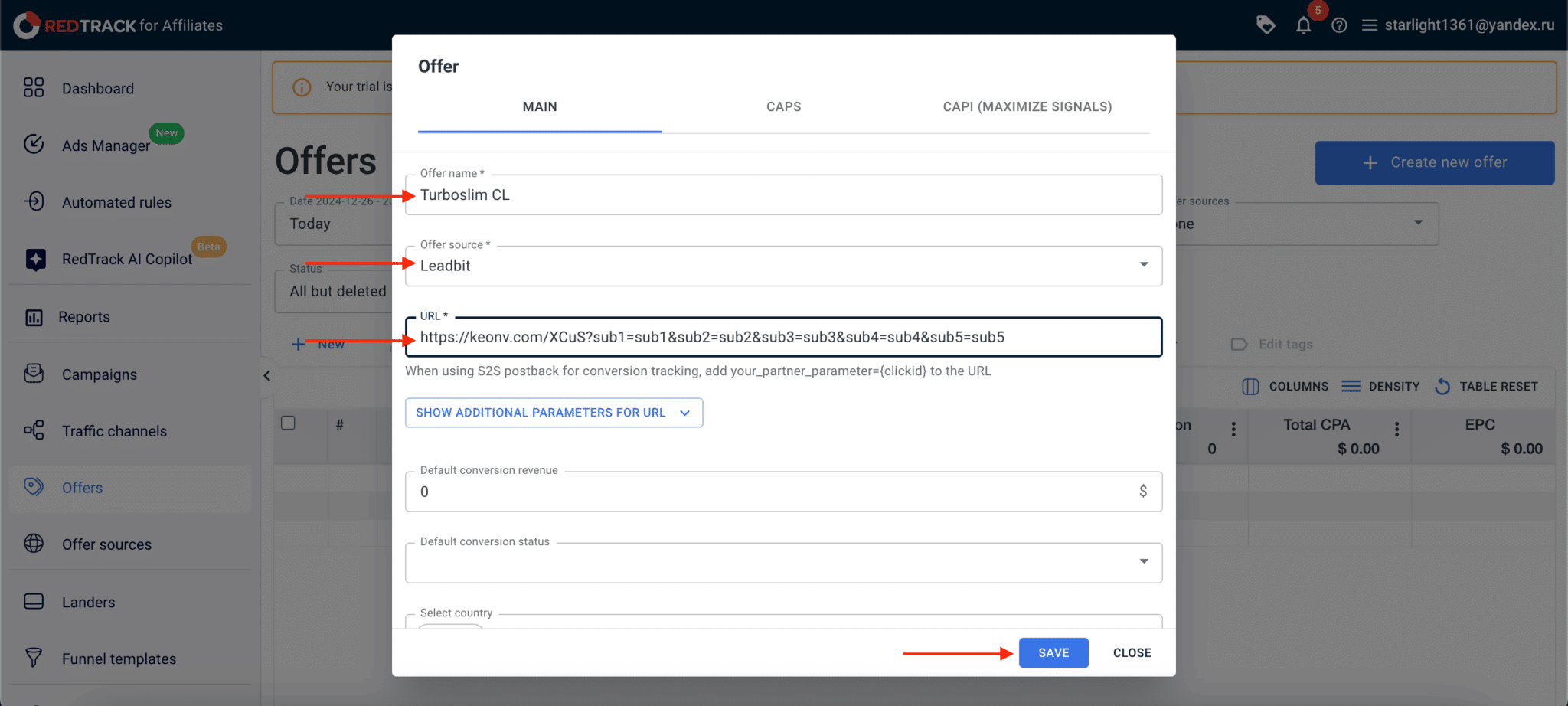Open Offer sources in the sidebar
Viewport: 1568px width, 706px height.
click(106, 544)
